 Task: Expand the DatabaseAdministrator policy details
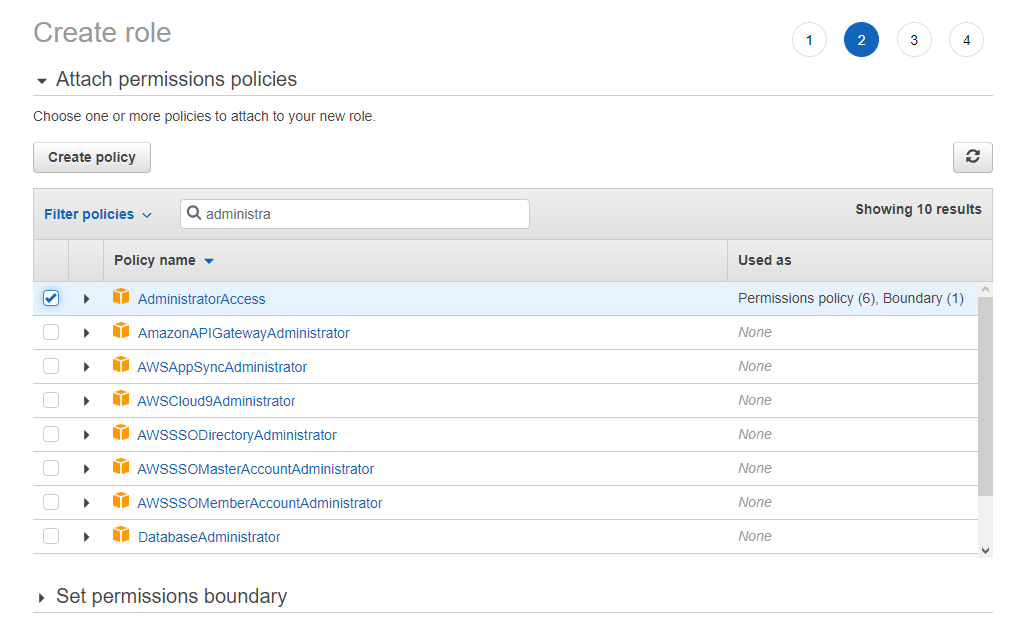86,537
